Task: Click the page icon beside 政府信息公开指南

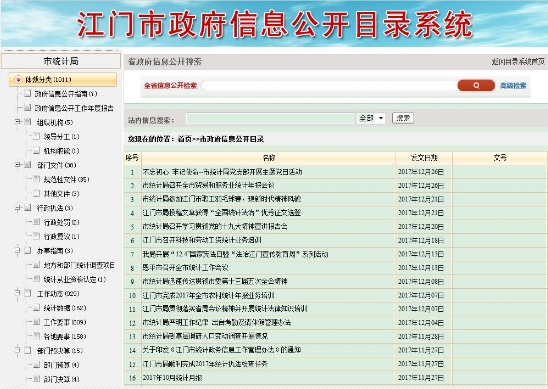Action: click(x=28, y=93)
